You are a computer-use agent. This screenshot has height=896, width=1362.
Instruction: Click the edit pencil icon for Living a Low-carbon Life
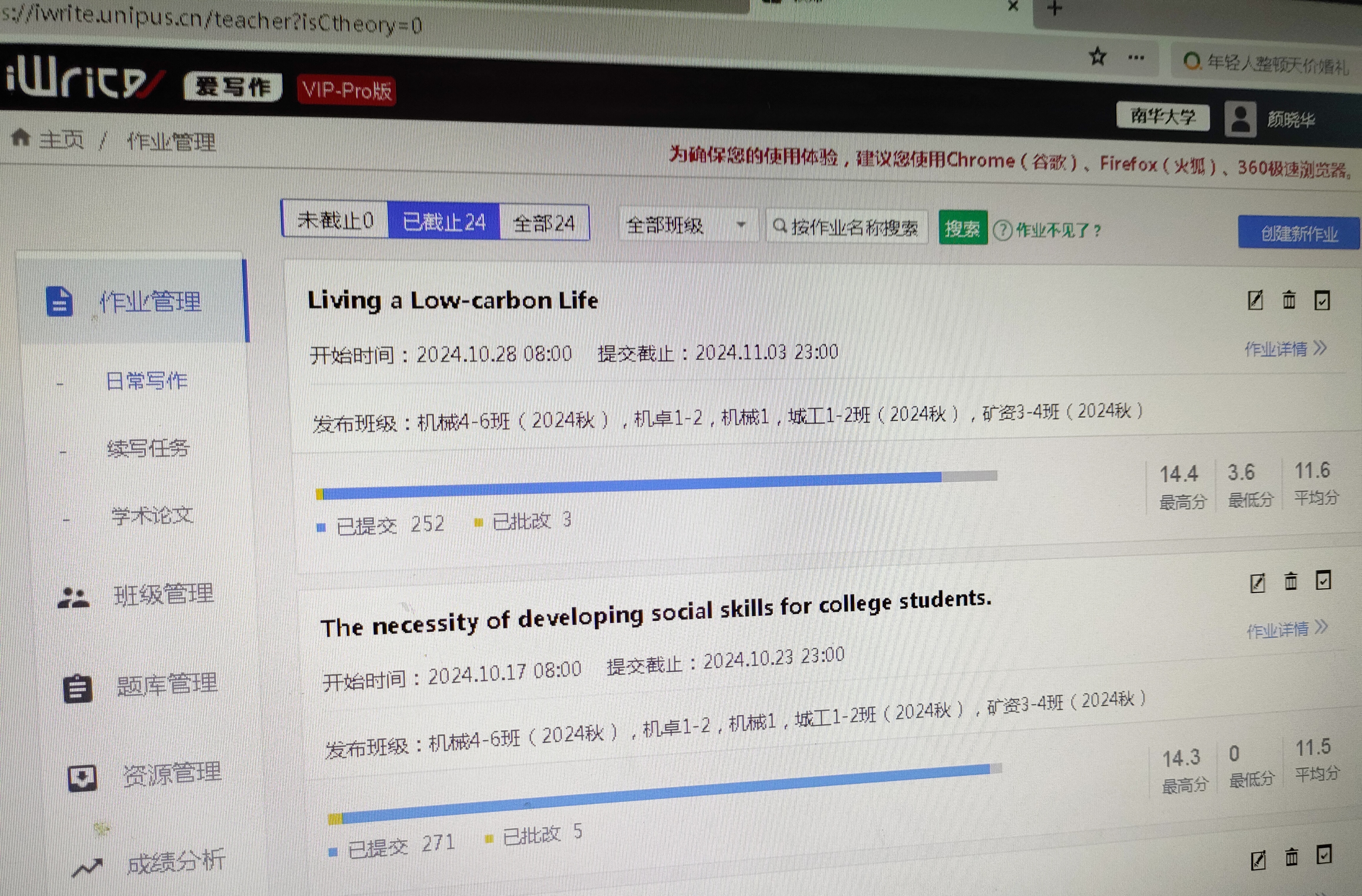pos(1254,300)
